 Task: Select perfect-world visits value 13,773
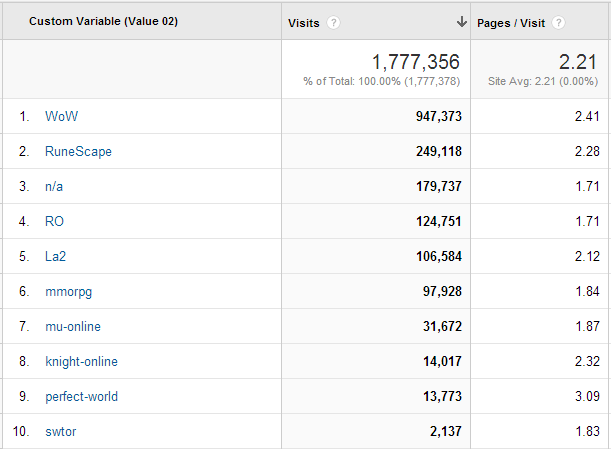(442, 396)
